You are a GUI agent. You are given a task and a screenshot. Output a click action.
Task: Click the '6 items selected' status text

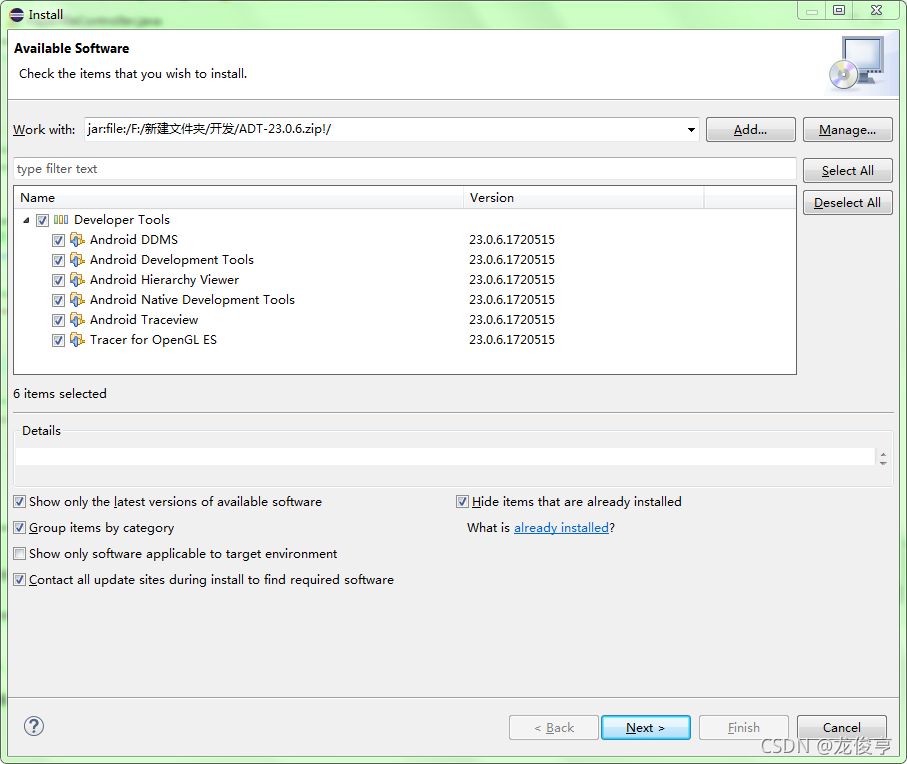coord(60,394)
